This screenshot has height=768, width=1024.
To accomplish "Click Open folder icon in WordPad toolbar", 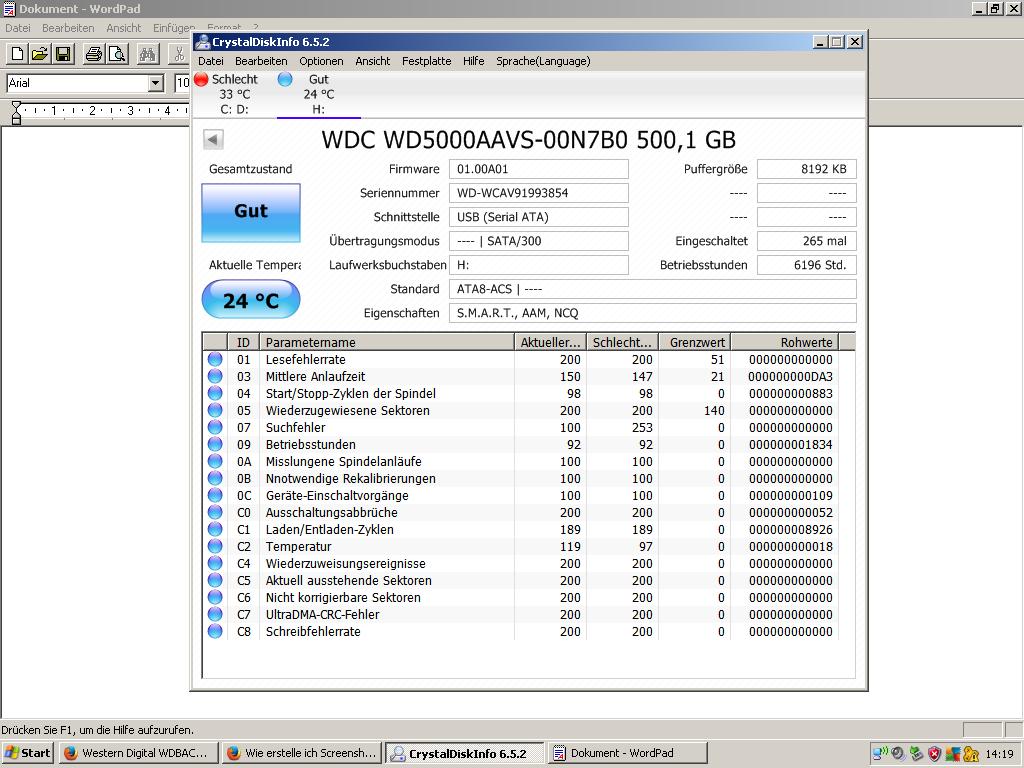I will (x=40, y=54).
